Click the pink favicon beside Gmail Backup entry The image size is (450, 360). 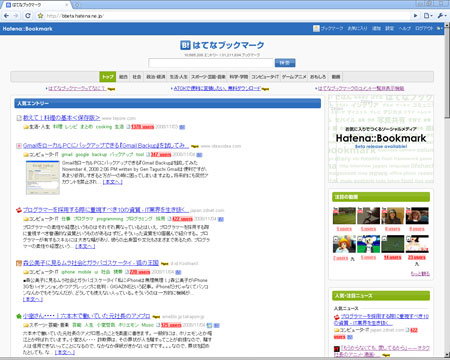coord(19,146)
